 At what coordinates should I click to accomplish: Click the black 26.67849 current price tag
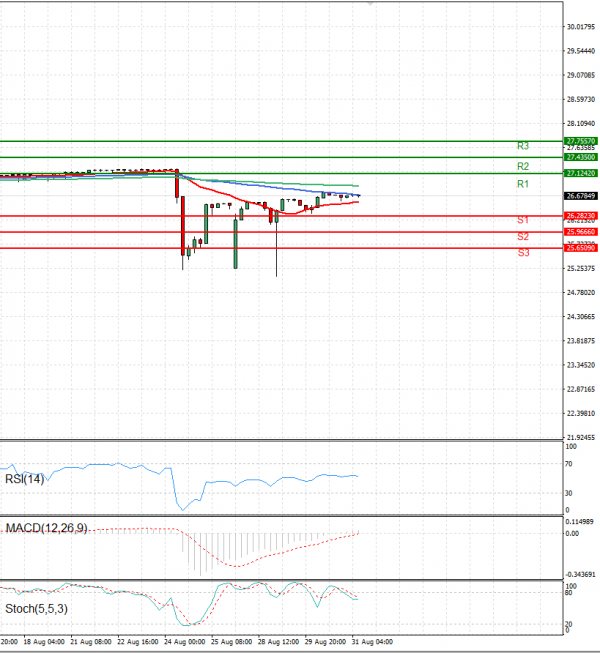[581, 196]
